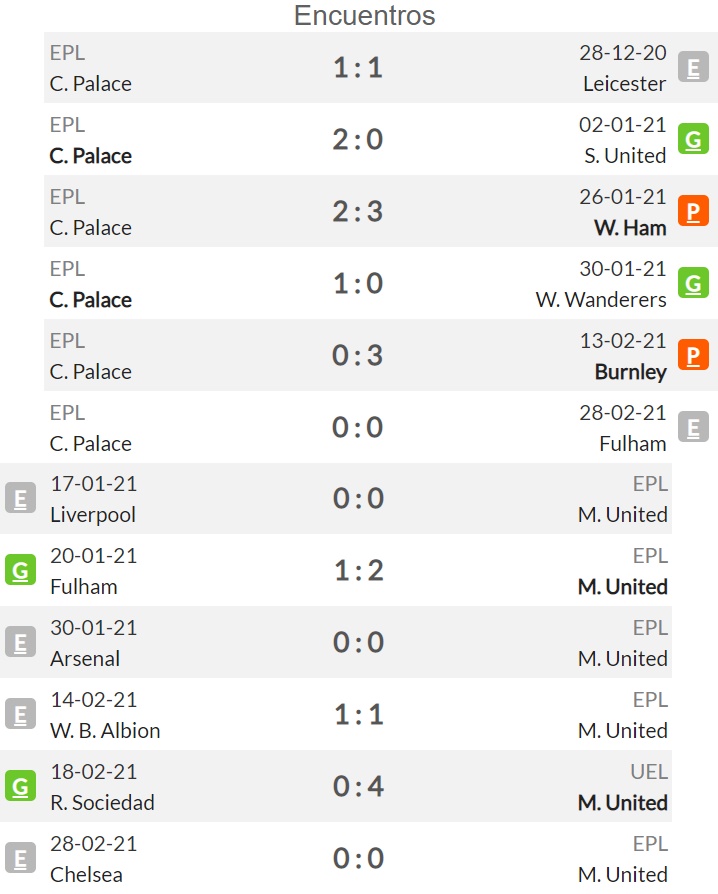Image resolution: width=718 pixels, height=894 pixels.
Task: Click green G badge beside 20-01-21 Fulham match
Action: (x=21, y=570)
